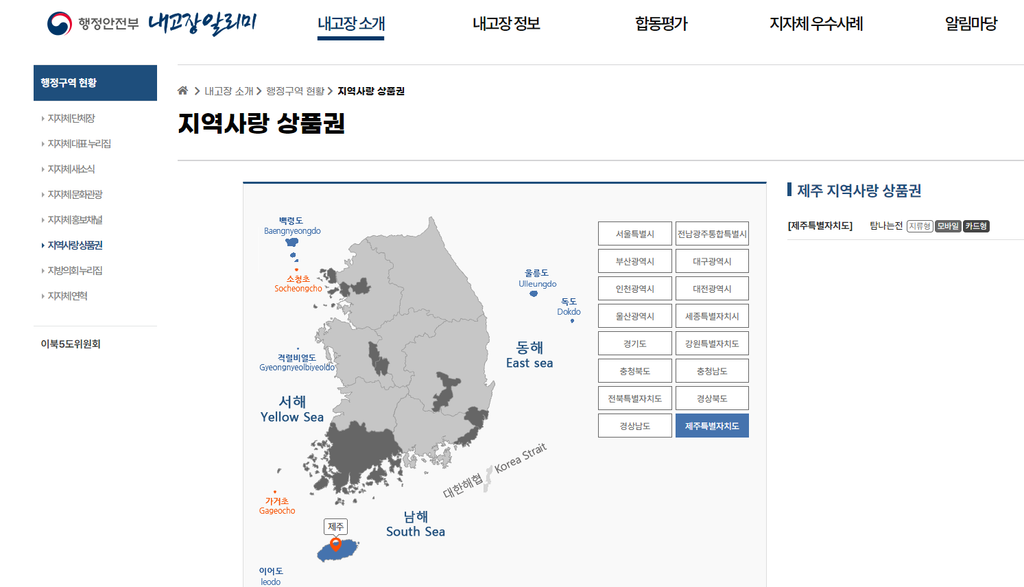
Task: Click 울릉도 Ulleungdo island on map
Action: (534, 294)
